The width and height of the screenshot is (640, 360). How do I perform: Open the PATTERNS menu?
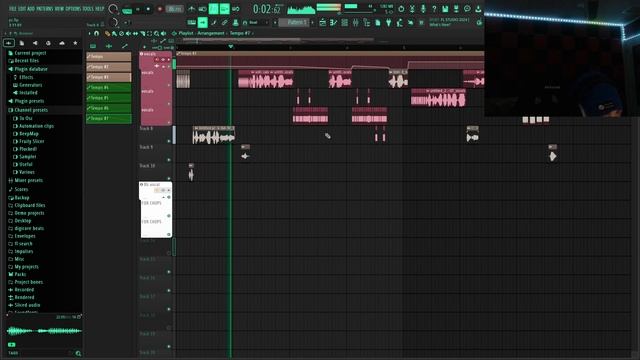pos(45,9)
